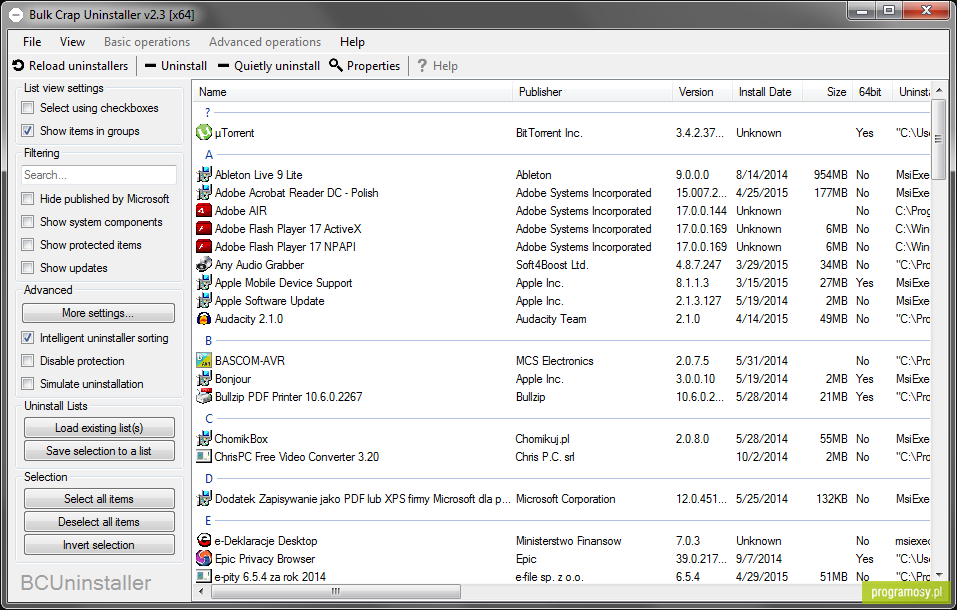Click the Select all items button
Image resolution: width=957 pixels, height=610 pixels.
pos(99,499)
